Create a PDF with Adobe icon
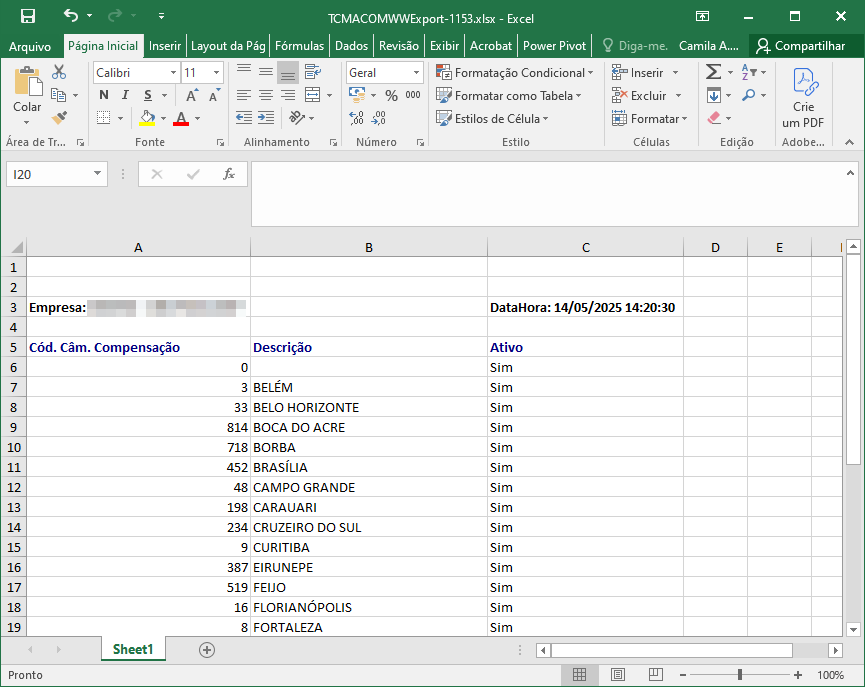 coord(803,98)
